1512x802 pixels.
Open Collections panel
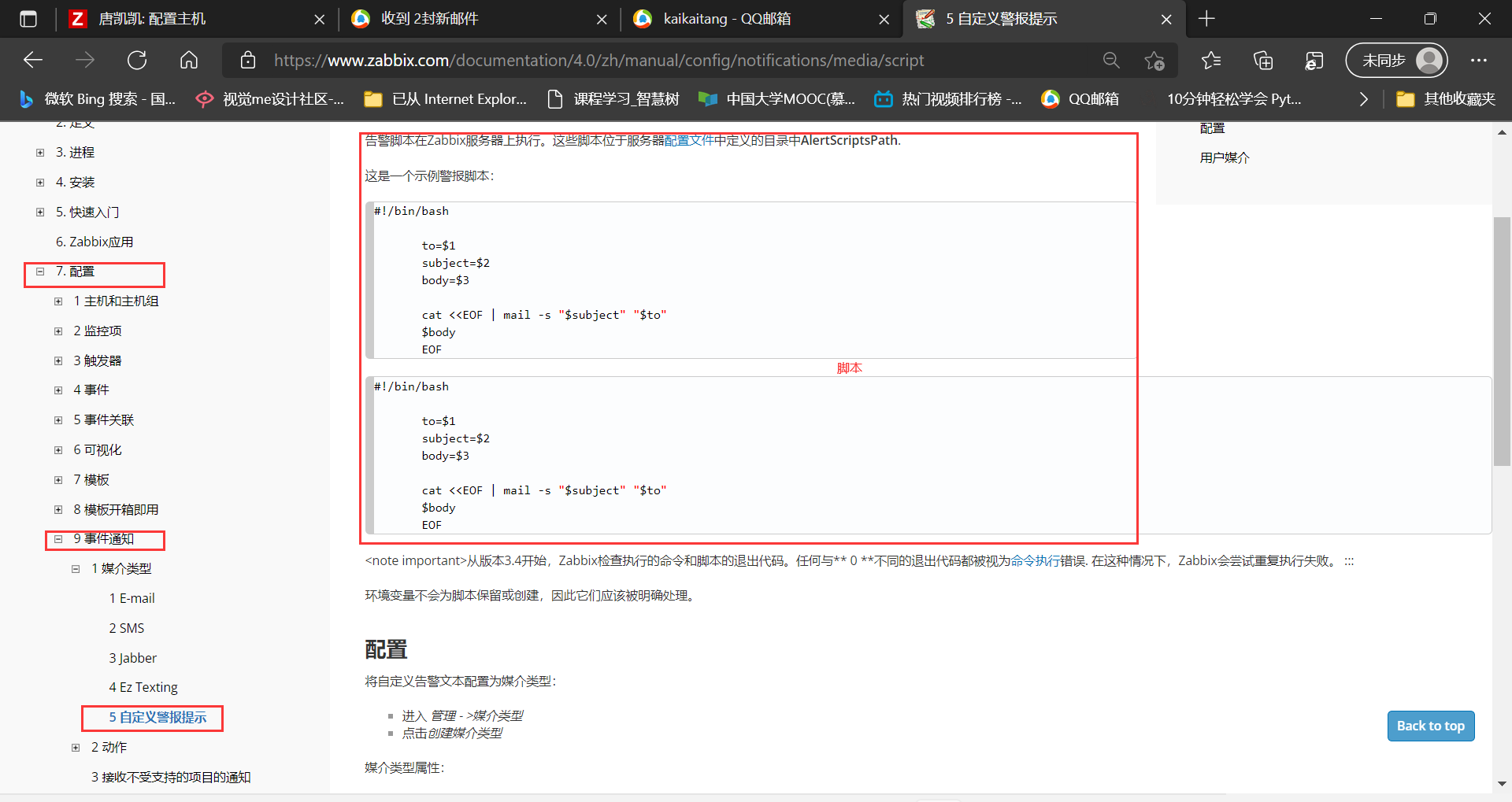pyautogui.click(x=1262, y=60)
